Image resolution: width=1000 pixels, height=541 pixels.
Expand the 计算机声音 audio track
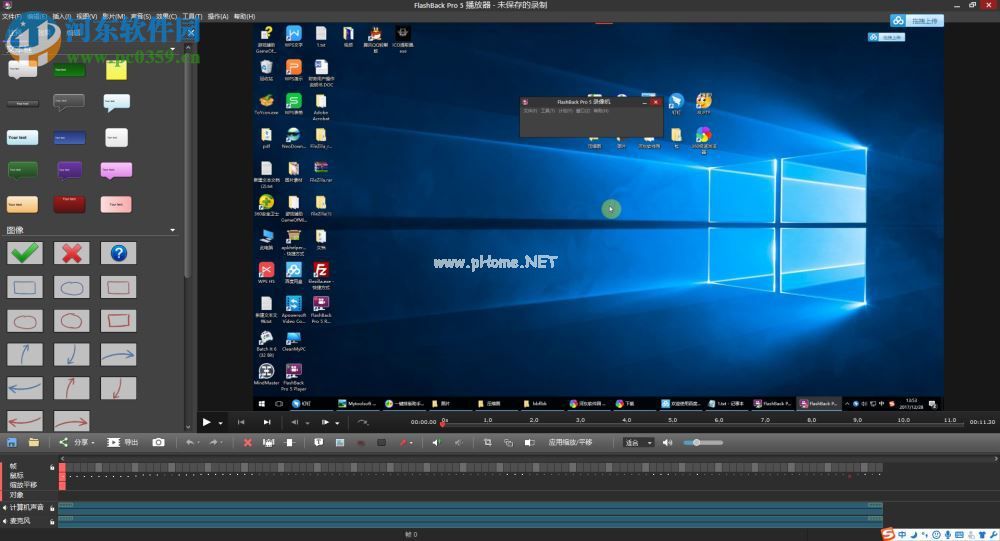(4, 508)
